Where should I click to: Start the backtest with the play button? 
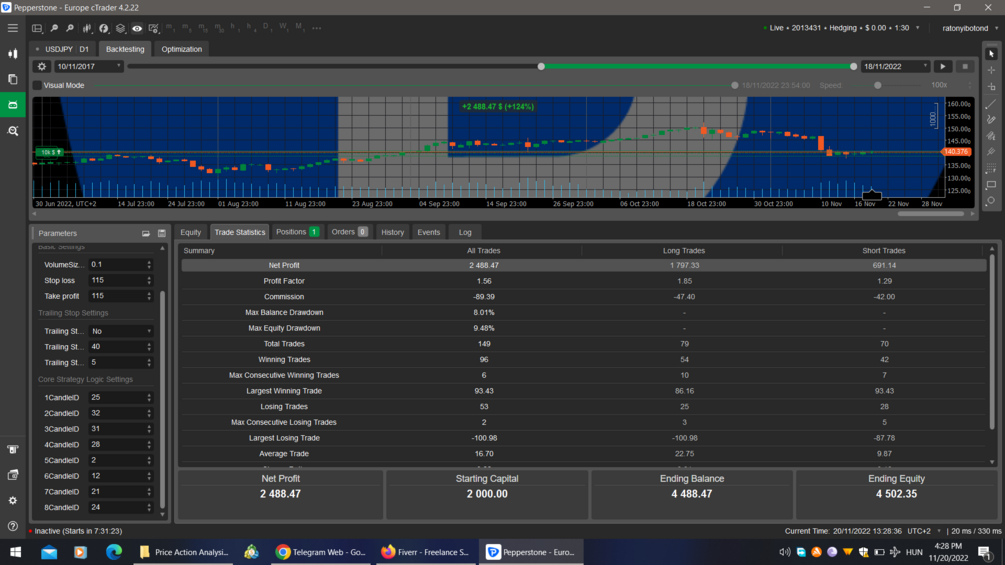click(x=943, y=67)
